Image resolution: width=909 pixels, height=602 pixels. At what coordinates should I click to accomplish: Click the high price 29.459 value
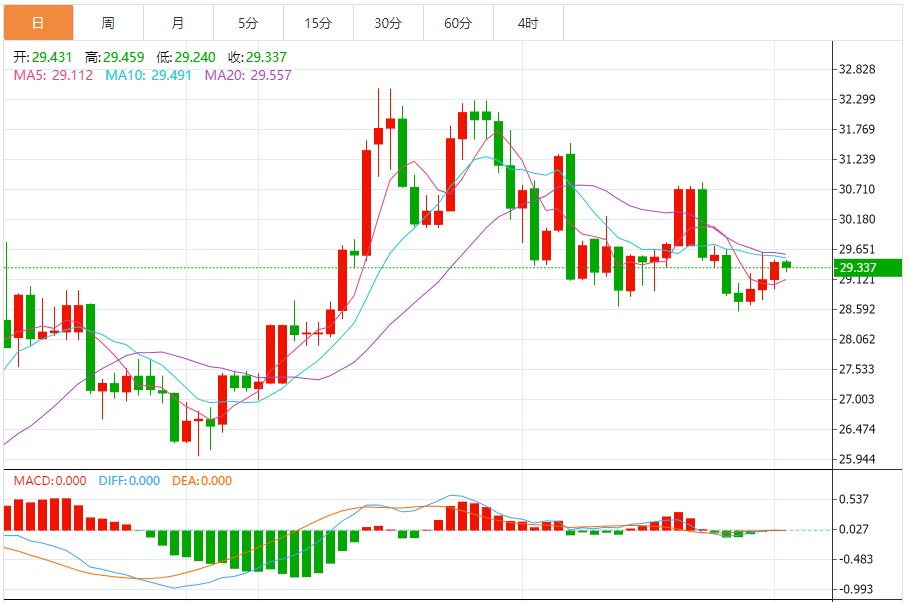[123, 57]
